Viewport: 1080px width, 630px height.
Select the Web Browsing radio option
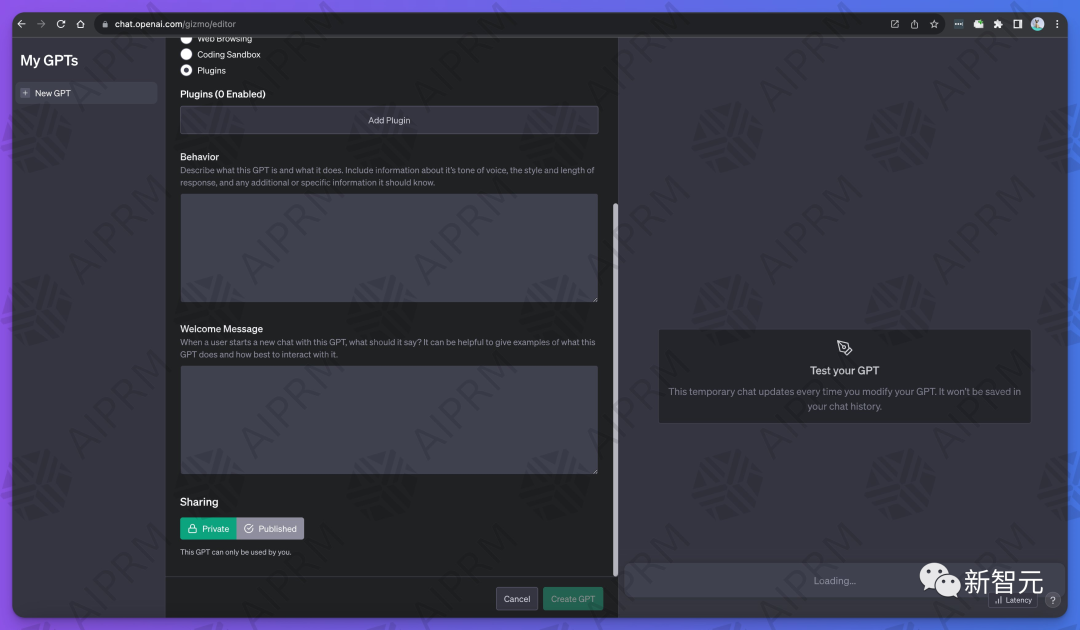[x=186, y=39]
